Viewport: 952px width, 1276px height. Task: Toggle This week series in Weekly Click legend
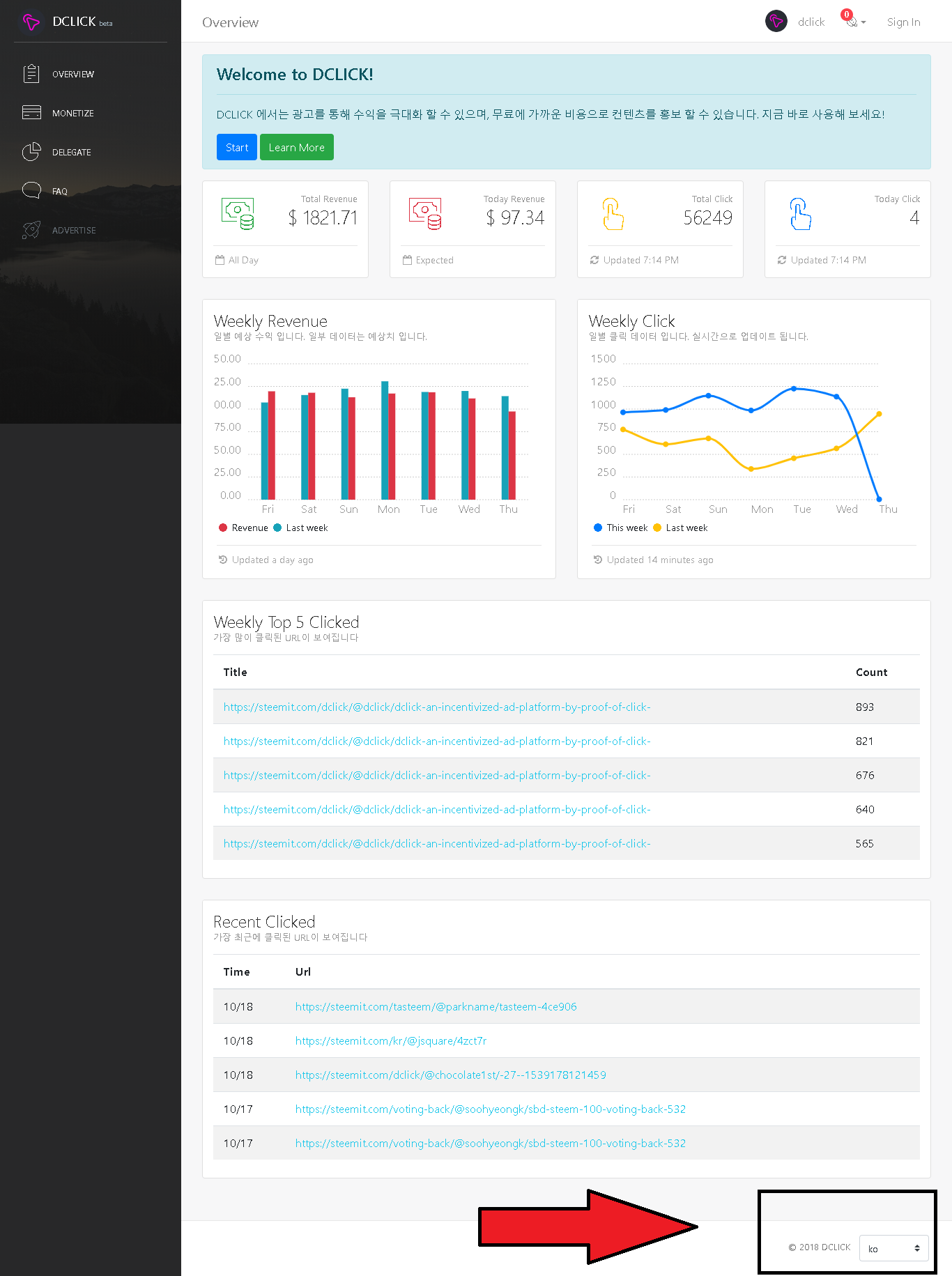point(620,528)
